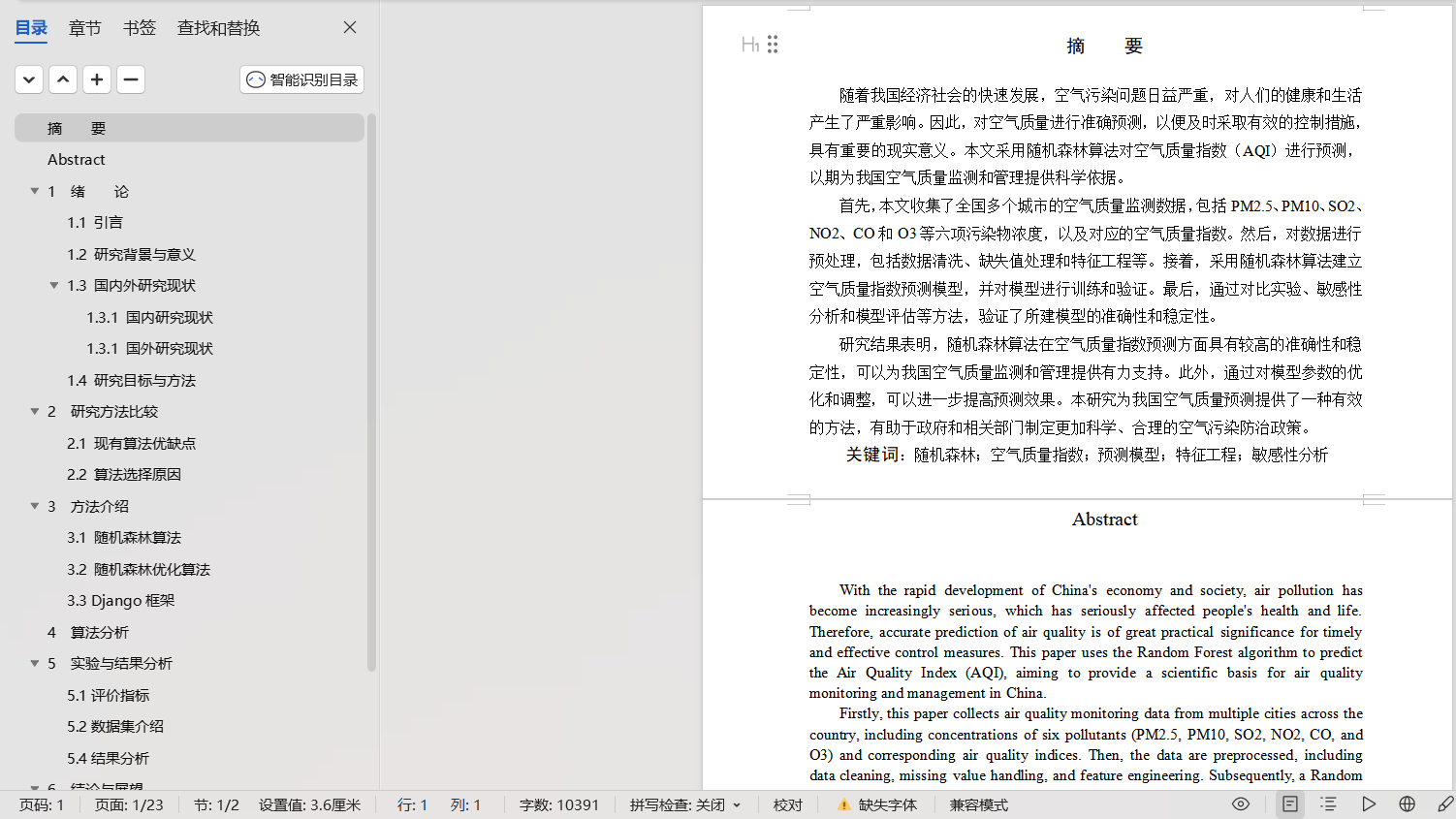This screenshot has width=1456, height=819.
Task: Open the heading level down-arrow dropdown
Action: coord(29,79)
